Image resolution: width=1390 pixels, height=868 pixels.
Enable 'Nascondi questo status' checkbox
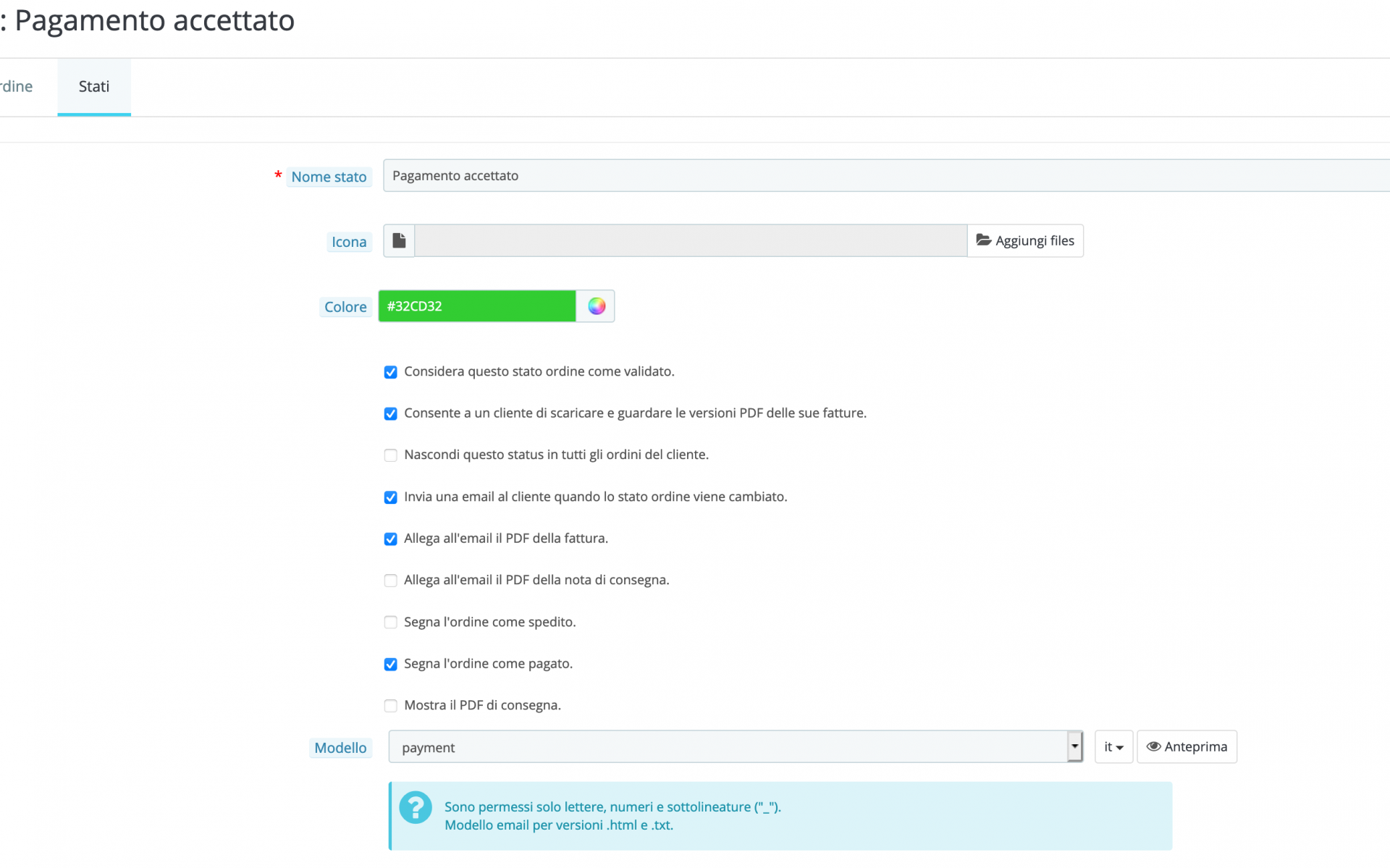click(391, 455)
